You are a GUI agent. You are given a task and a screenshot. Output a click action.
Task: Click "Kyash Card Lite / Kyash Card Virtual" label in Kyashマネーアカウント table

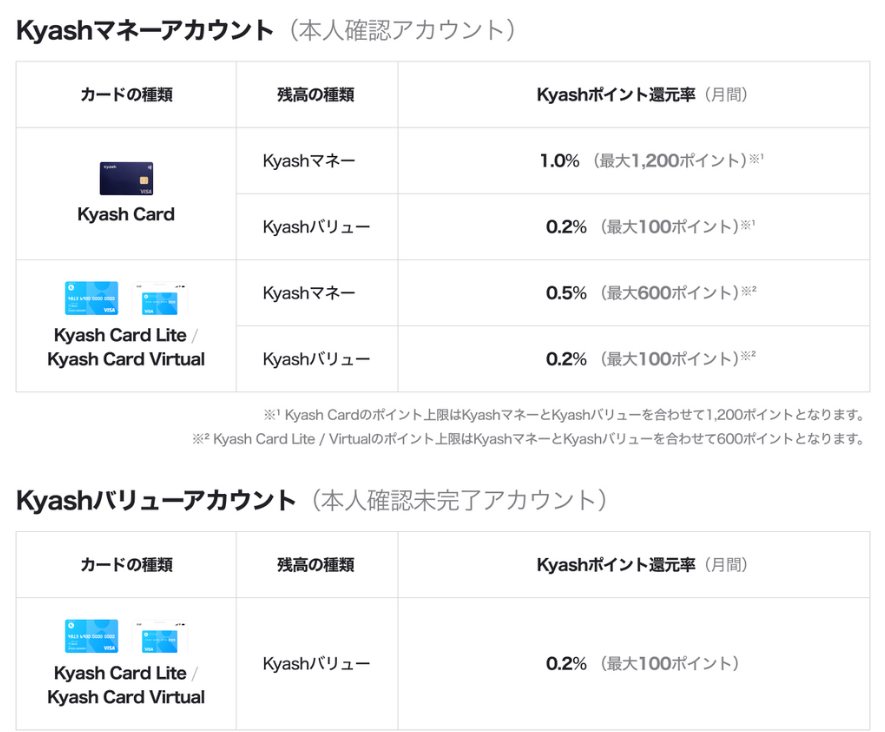126,347
